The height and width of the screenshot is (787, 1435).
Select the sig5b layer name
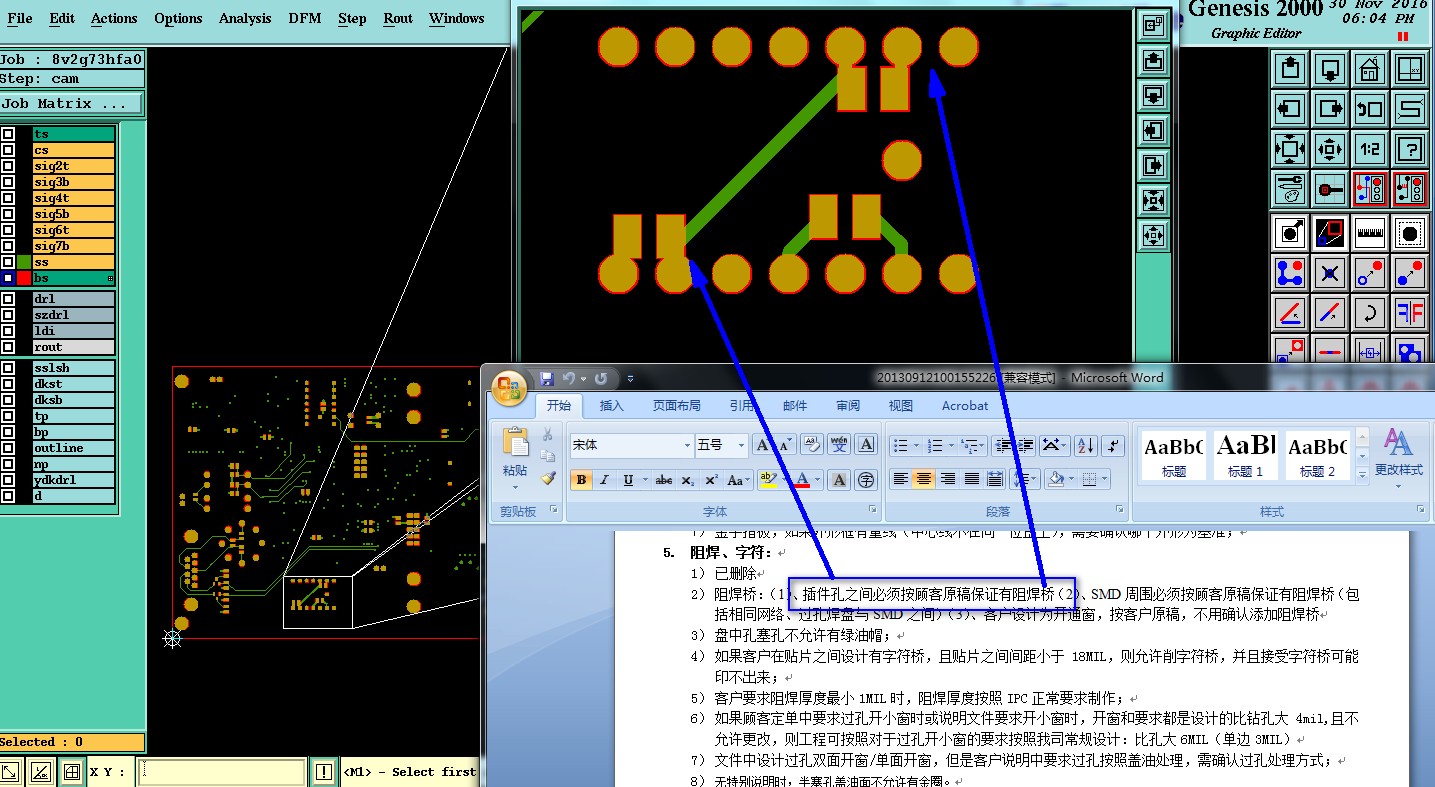pos(73,214)
